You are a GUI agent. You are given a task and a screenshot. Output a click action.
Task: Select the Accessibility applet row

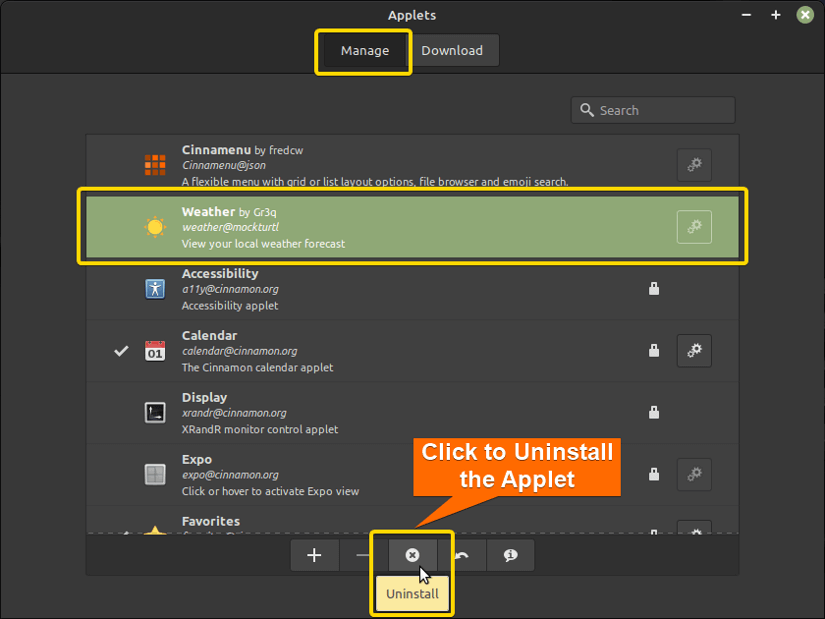tap(412, 288)
